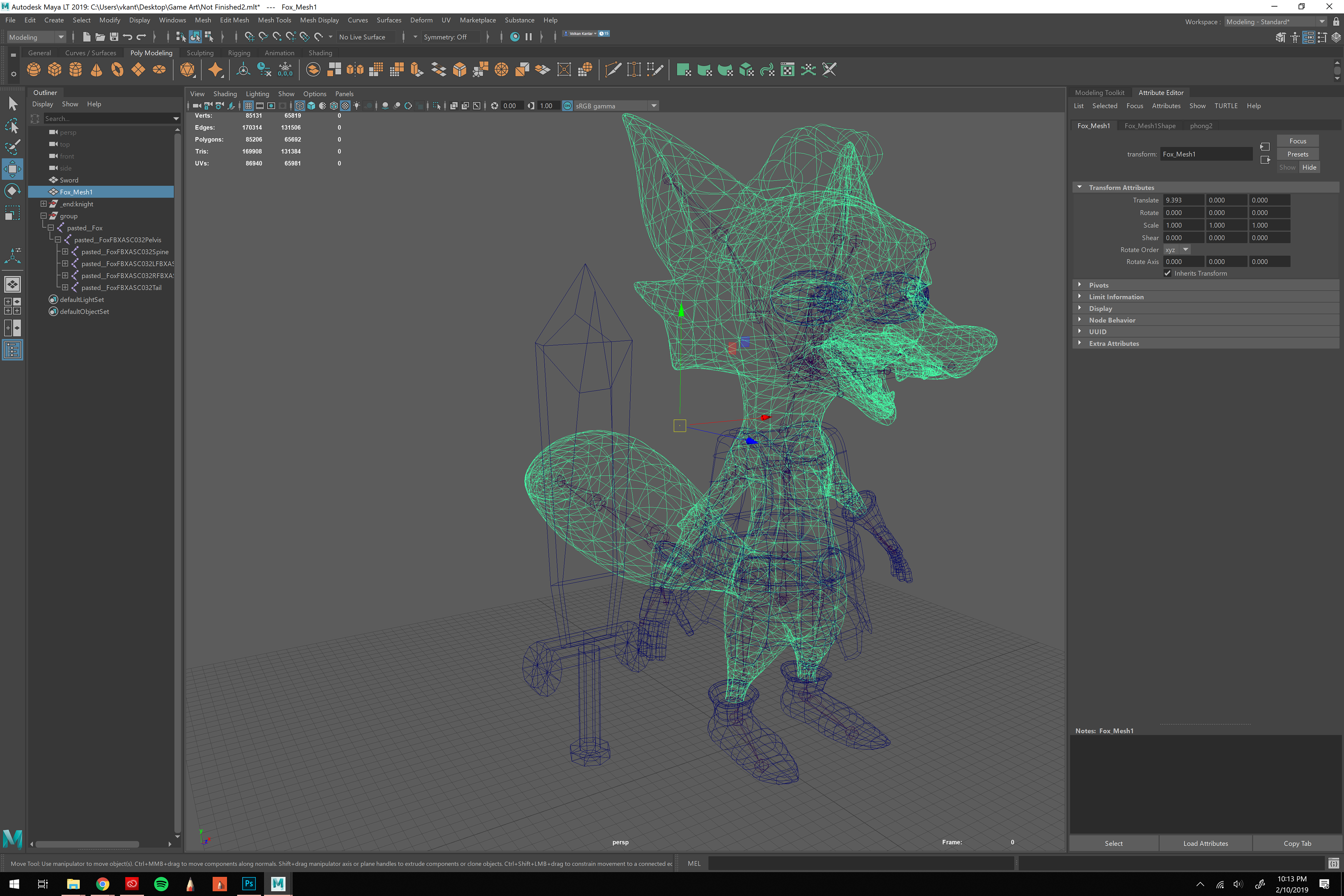Click the Focus button in Attribute Editor
The image size is (1344, 896).
1298,141
